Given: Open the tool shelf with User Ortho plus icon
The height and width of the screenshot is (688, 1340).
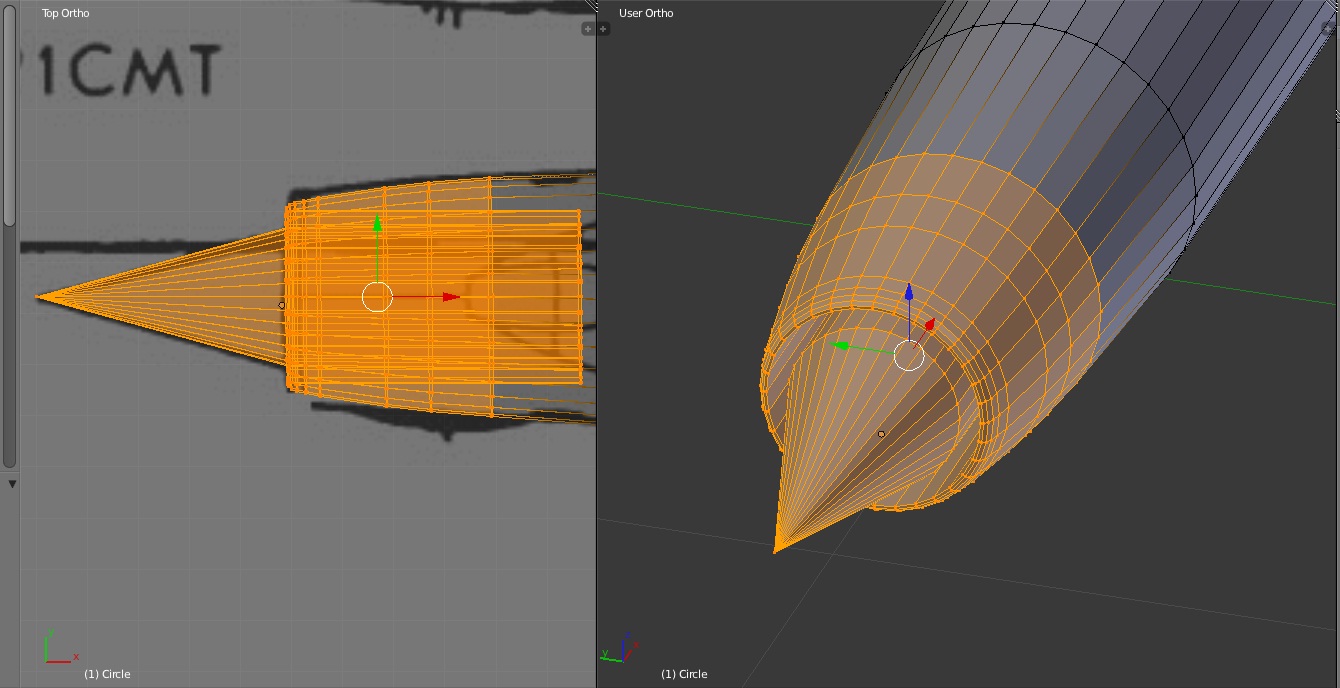Looking at the screenshot, I should click(x=604, y=29).
